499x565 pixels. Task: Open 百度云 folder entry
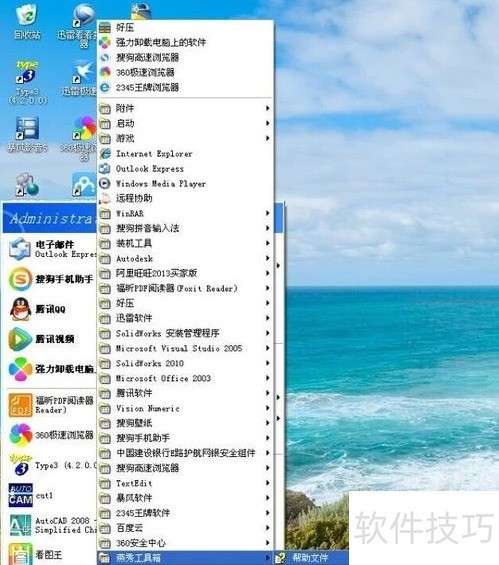(x=185, y=528)
